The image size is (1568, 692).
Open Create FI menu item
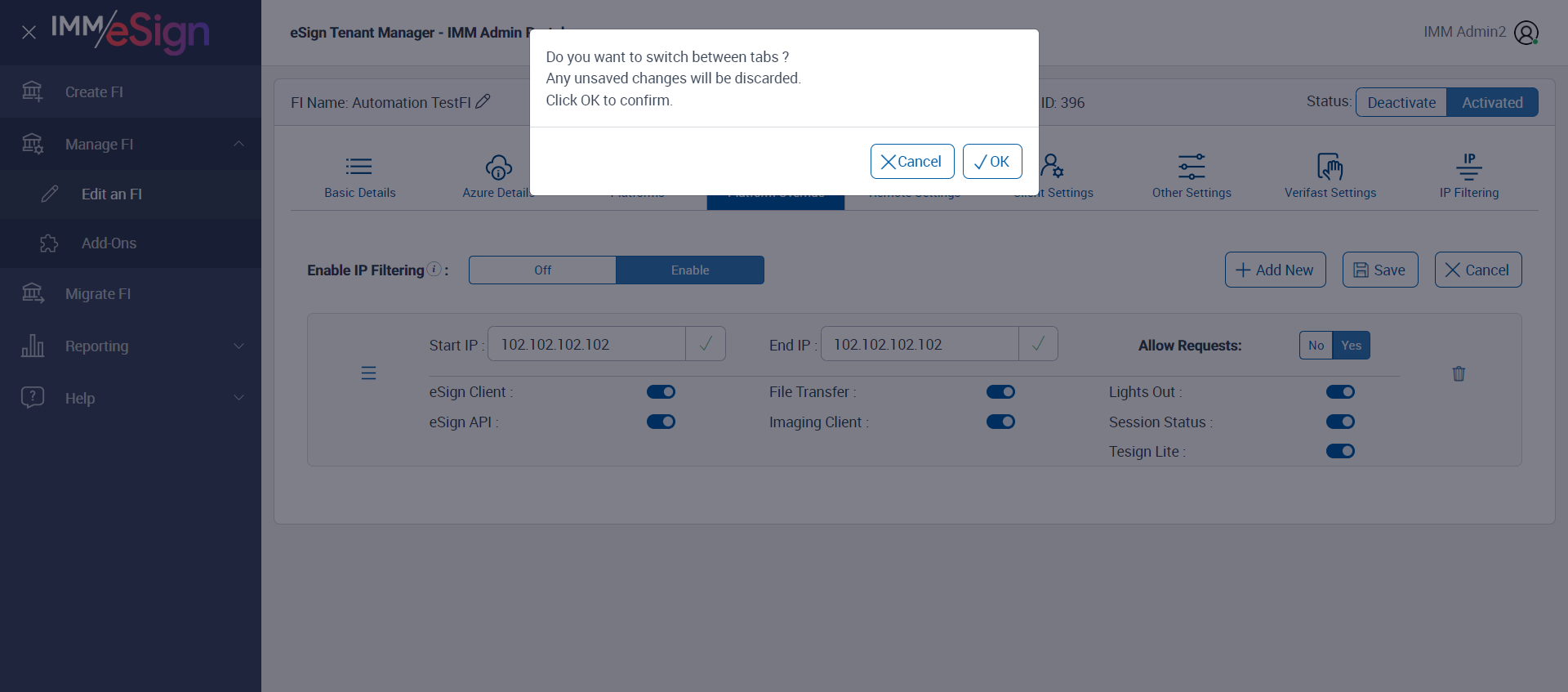[x=131, y=92]
